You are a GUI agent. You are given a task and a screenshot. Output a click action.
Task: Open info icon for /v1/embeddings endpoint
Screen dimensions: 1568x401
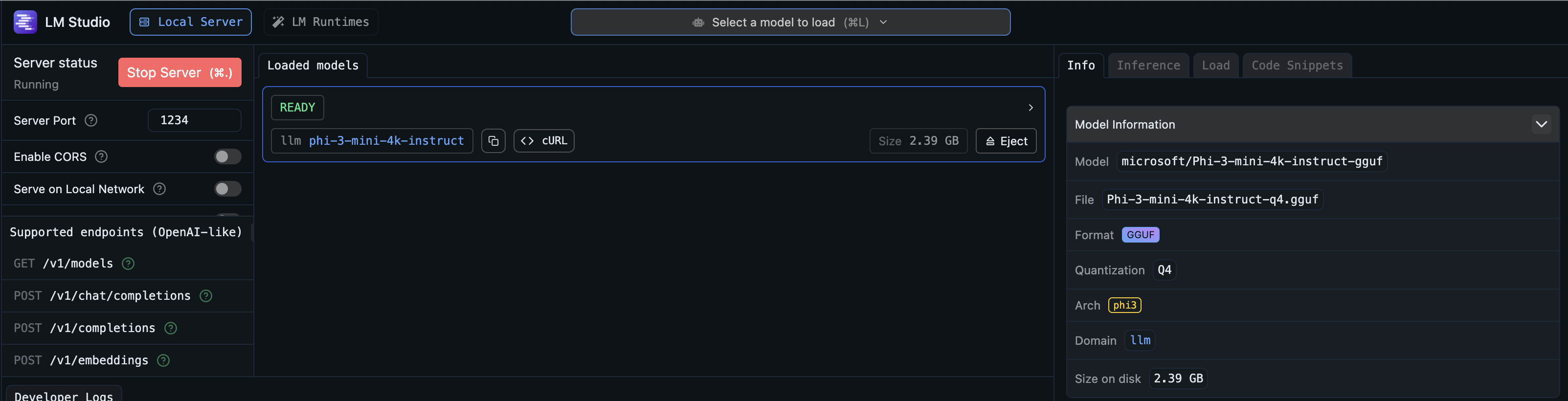[x=163, y=360]
